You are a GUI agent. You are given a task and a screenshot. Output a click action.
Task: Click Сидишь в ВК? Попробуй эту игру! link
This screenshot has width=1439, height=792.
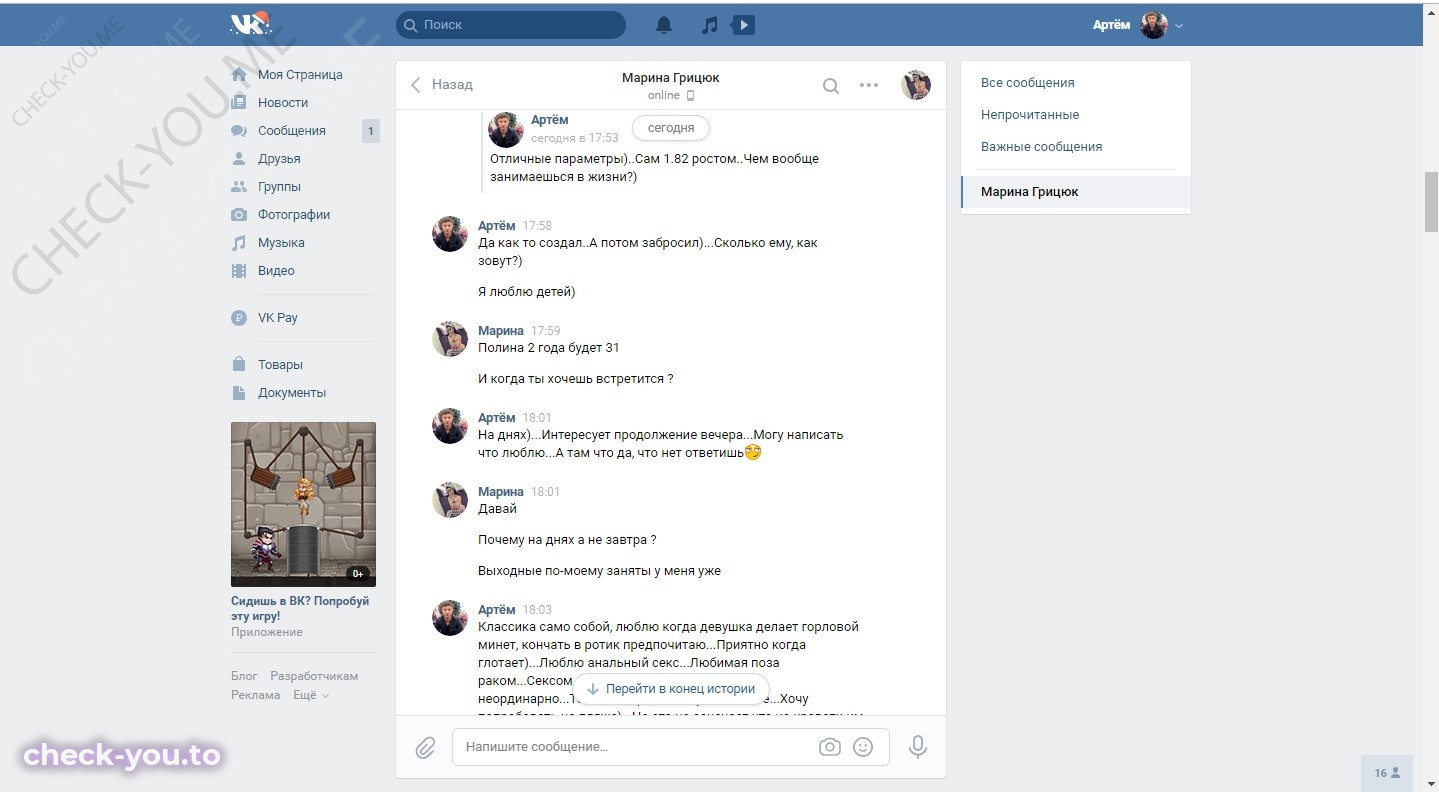[x=300, y=609]
